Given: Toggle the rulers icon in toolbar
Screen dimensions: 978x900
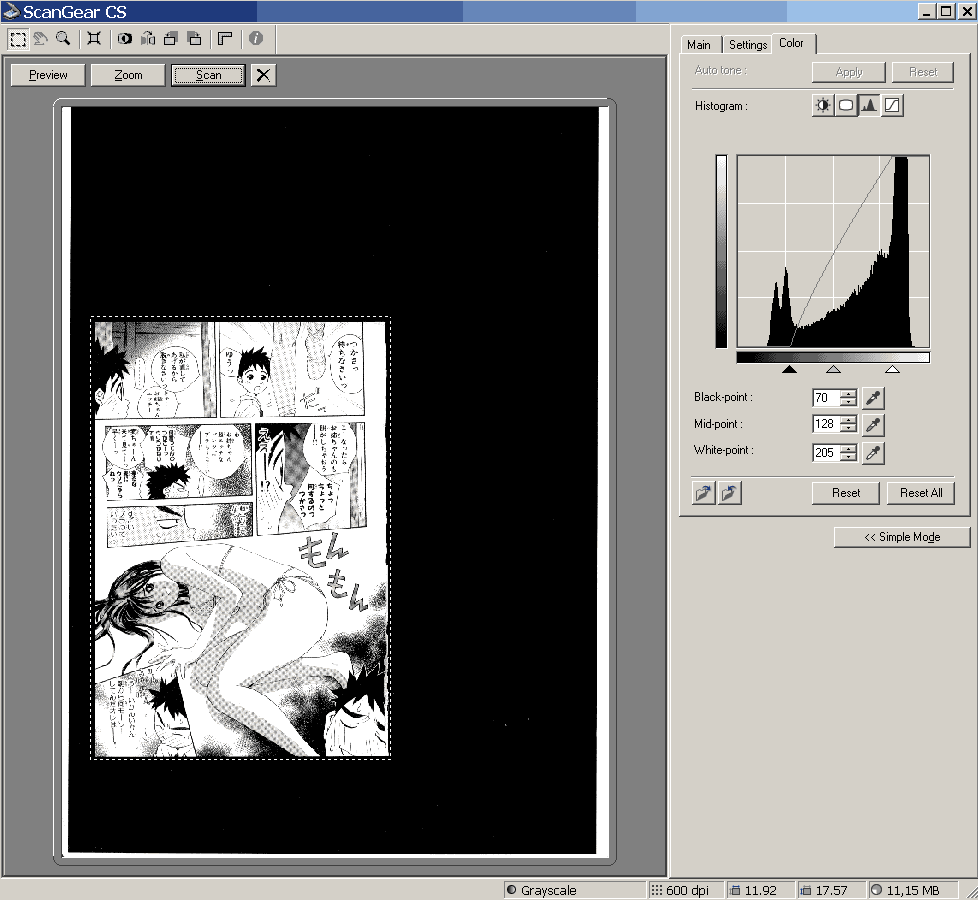Looking at the screenshot, I should click(x=225, y=39).
